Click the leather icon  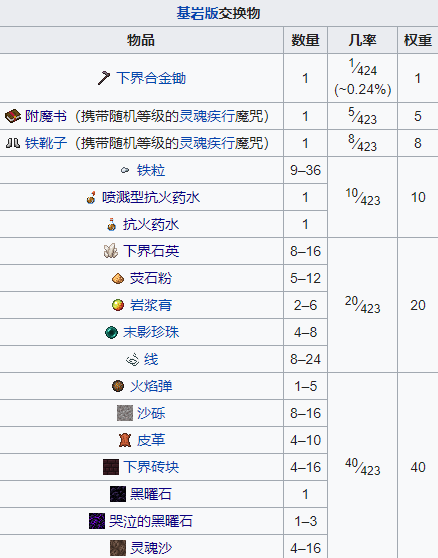[125, 440]
